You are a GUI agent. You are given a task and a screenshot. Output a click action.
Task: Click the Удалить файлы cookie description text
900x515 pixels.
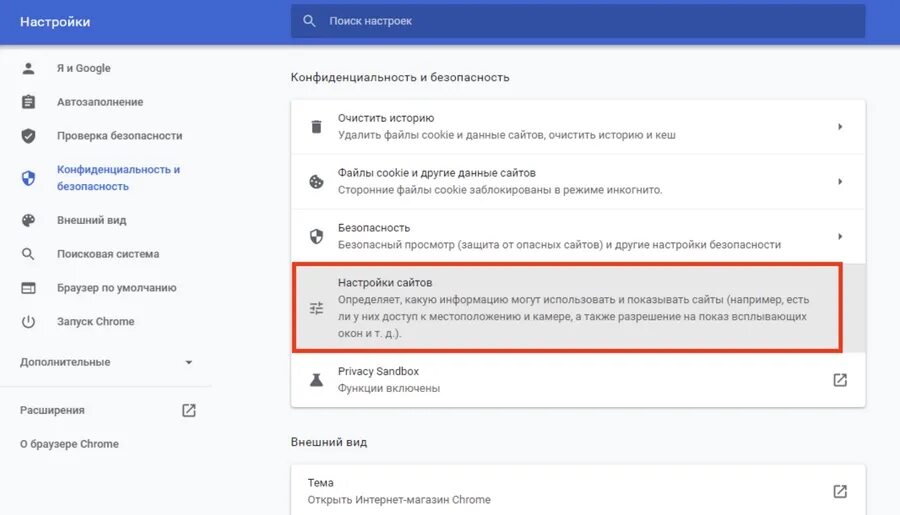click(x=507, y=135)
